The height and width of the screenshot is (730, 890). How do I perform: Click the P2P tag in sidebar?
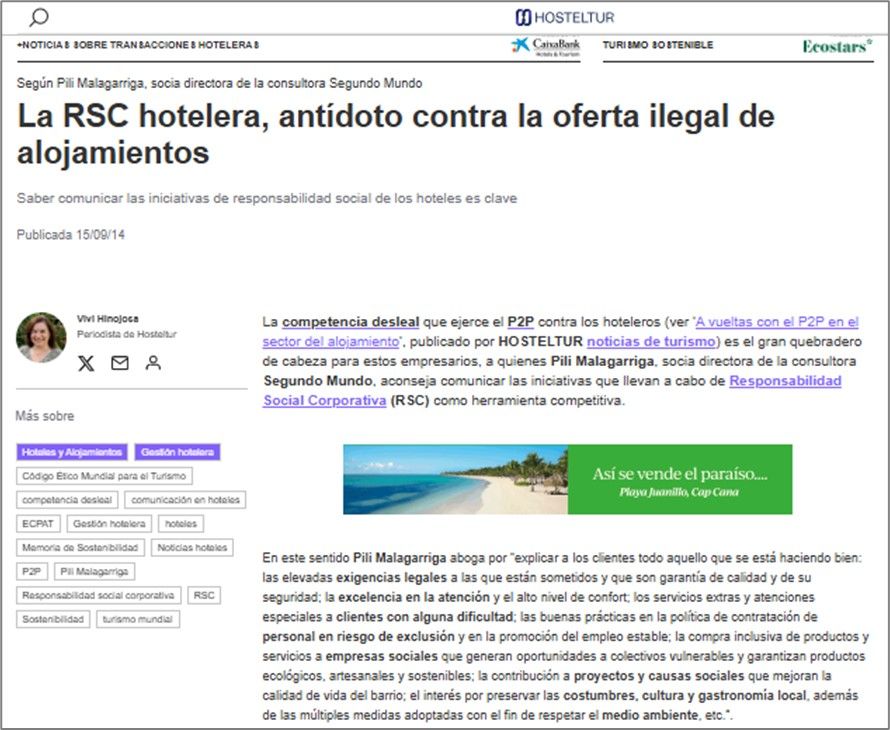point(32,571)
